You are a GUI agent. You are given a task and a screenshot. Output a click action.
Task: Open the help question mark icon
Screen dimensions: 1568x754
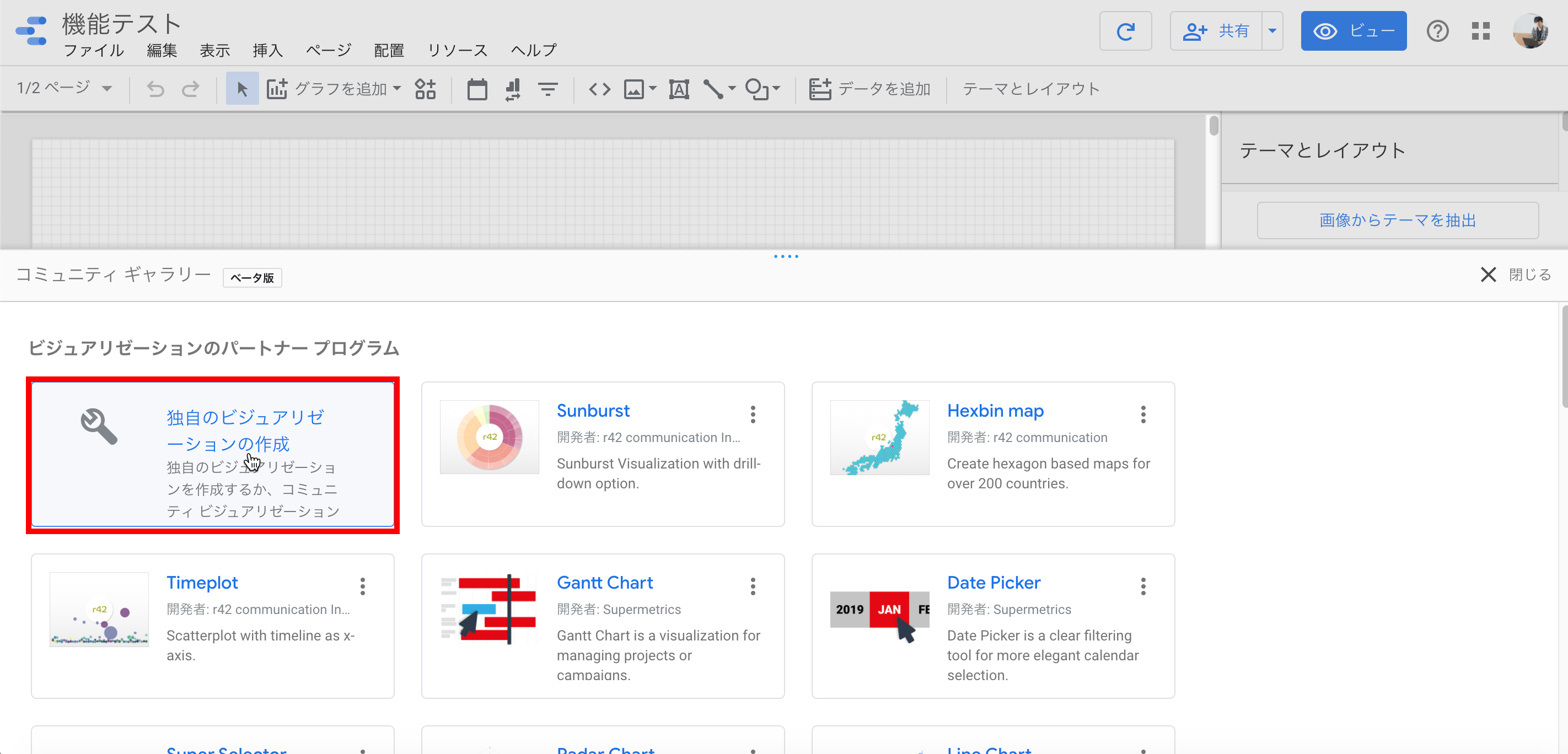[x=1437, y=31]
